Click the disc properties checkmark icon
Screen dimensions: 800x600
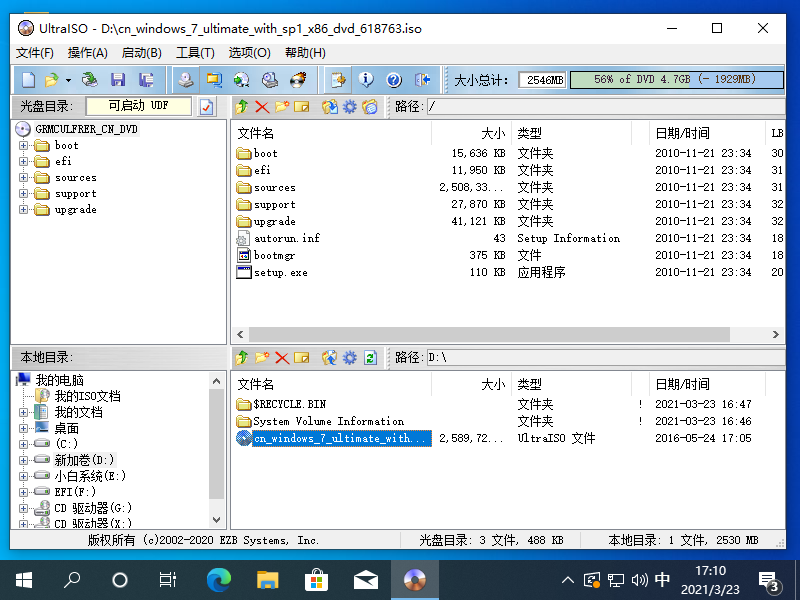(207, 106)
